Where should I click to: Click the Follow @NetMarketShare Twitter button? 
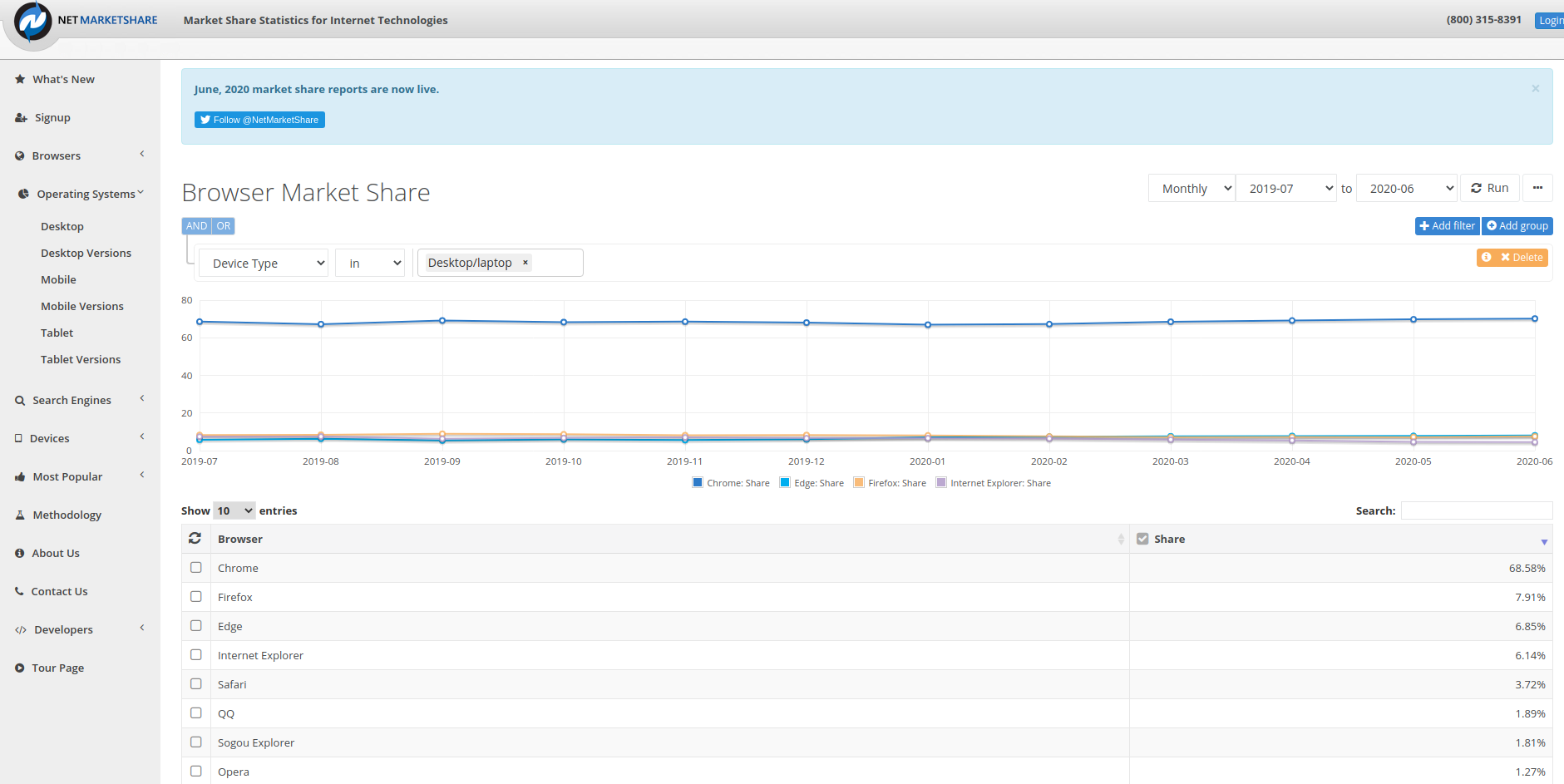(259, 120)
